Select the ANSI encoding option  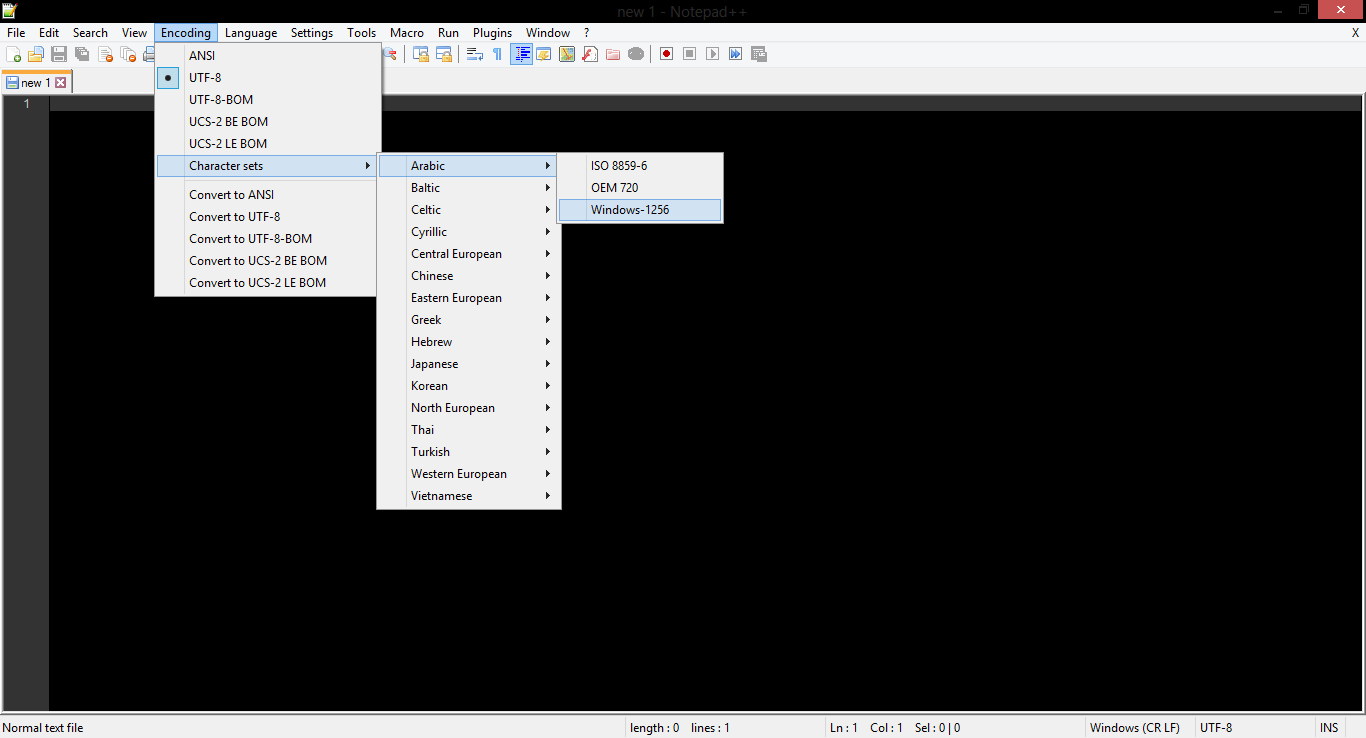[268, 56]
